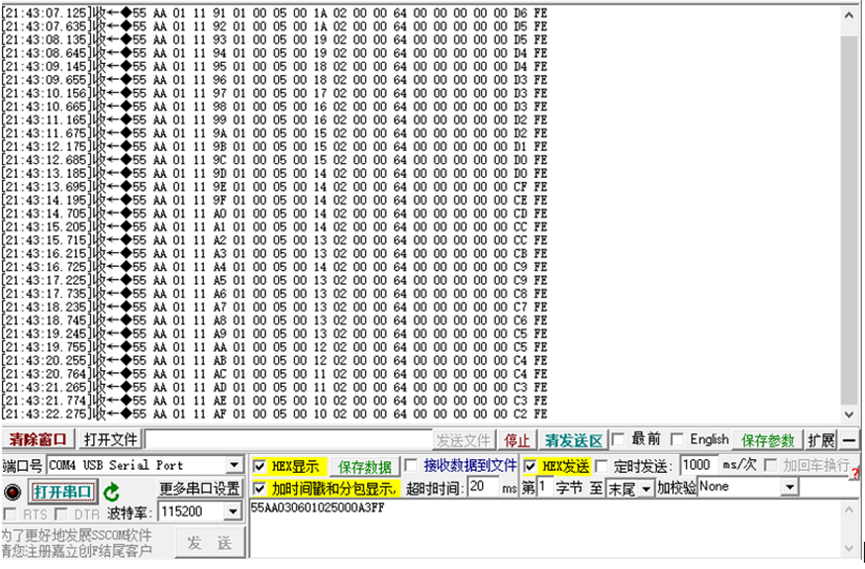Enable 定时发送 checkbox

pos(602,466)
